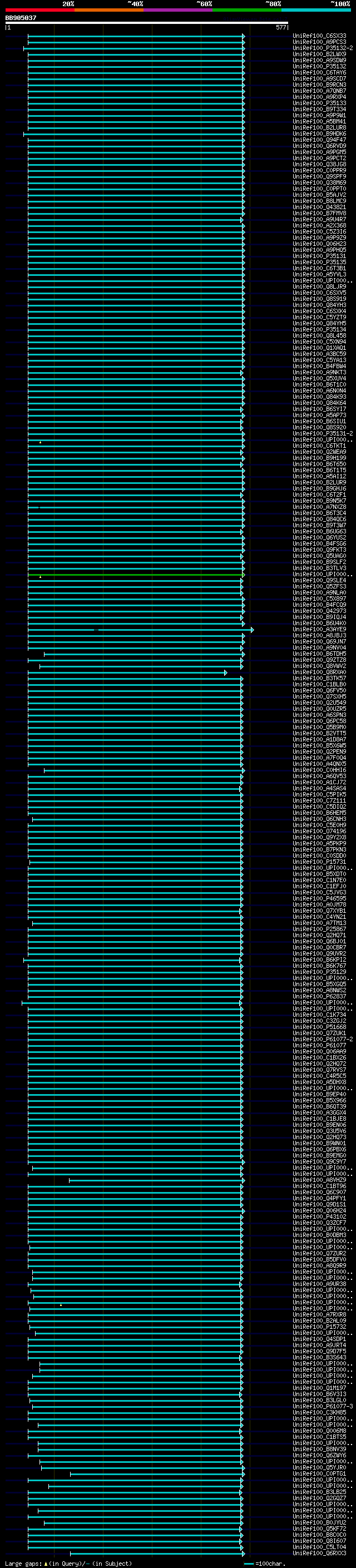
Task: Click UniRef100_Q1XAQ1 hit name
Action: click(x=319, y=348)
